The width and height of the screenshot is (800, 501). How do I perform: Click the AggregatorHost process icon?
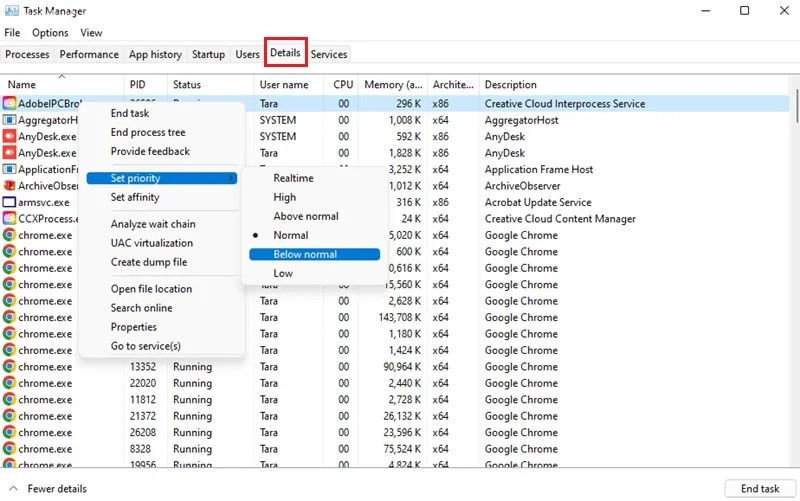(10, 120)
